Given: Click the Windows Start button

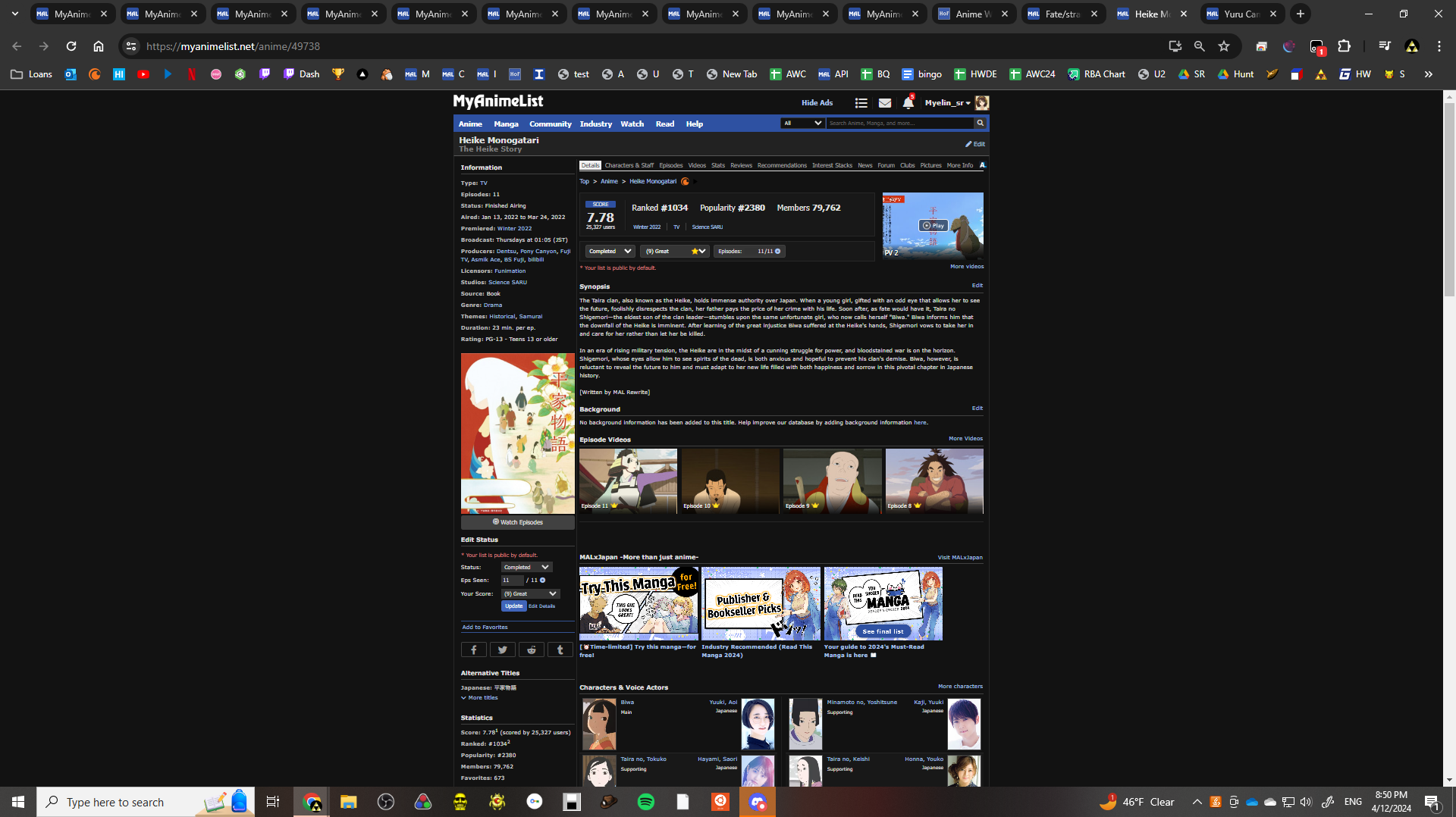Looking at the screenshot, I should tap(18, 802).
